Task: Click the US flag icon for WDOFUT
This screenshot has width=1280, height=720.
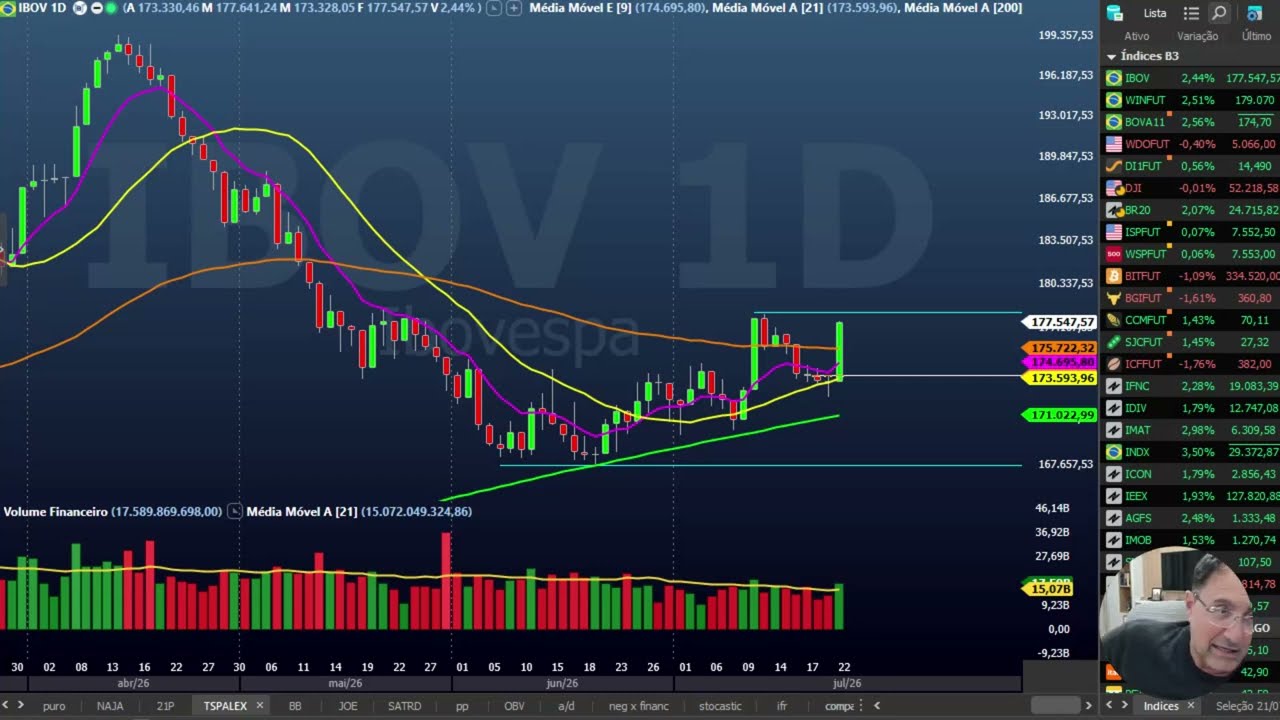Action: [1114, 144]
